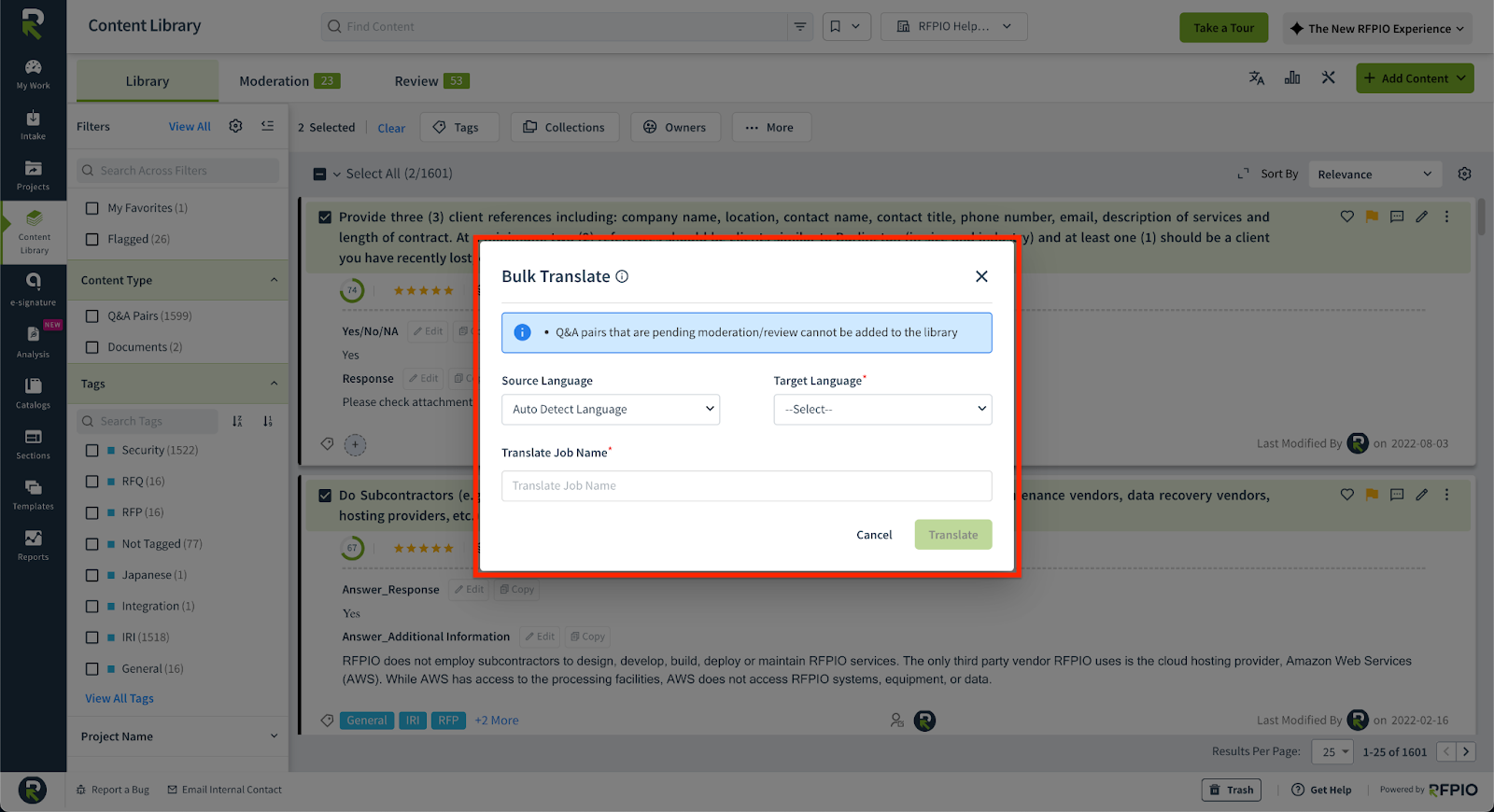Open Reports in the sidebar
The height and width of the screenshot is (812, 1494).
33,545
